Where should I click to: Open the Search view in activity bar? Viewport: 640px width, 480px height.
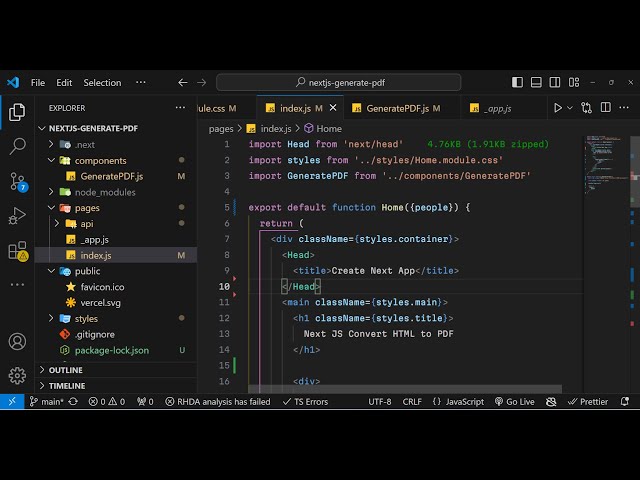coord(17,146)
